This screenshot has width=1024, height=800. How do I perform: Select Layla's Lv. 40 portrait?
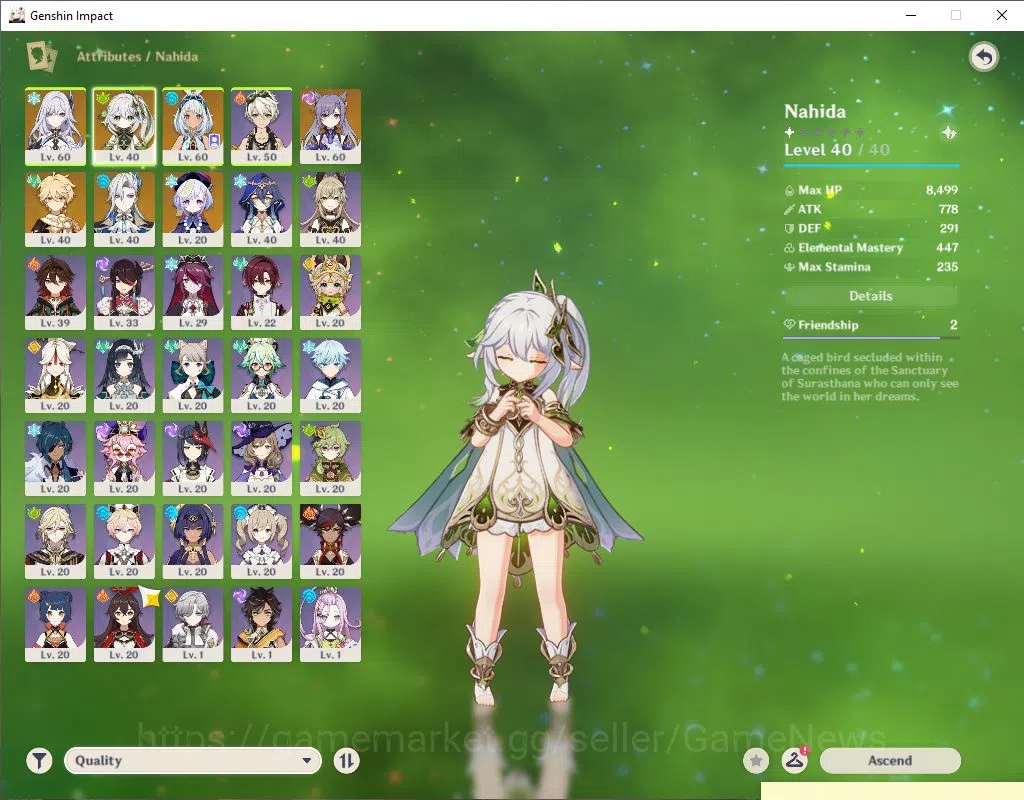click(261, 209)
